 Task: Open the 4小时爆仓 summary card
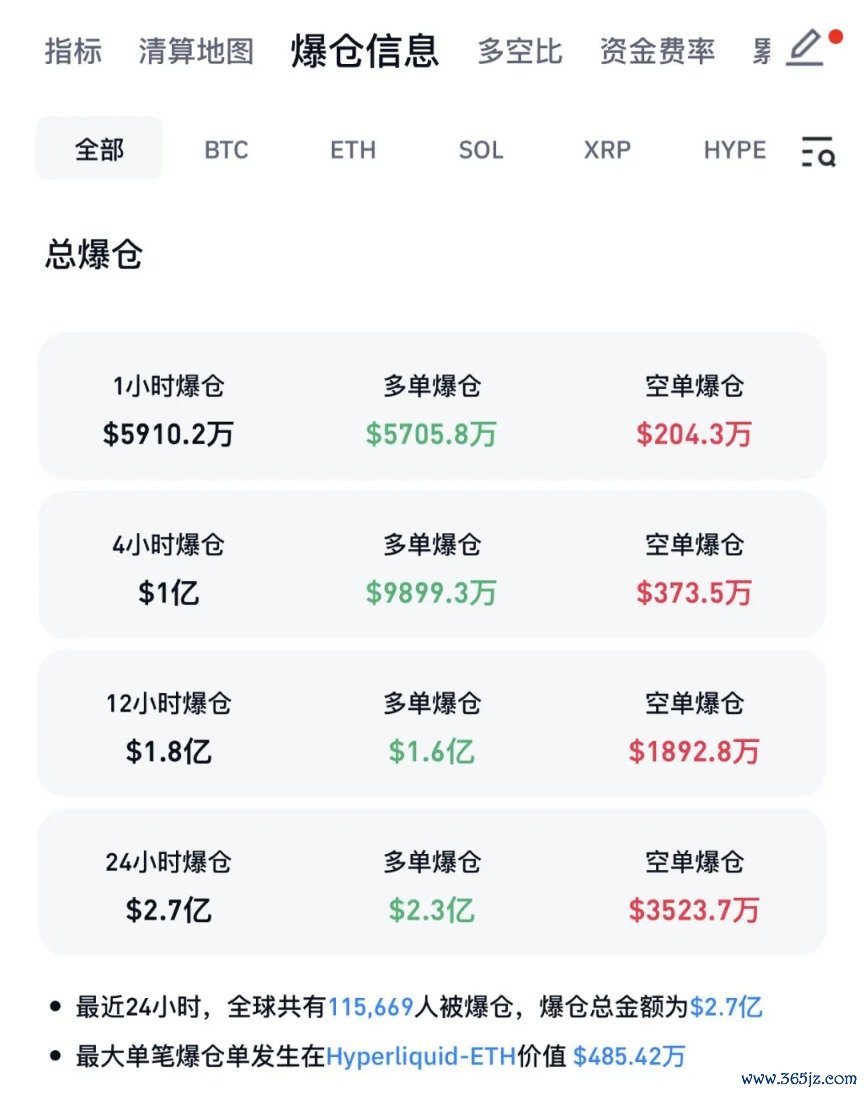point(432,565)
